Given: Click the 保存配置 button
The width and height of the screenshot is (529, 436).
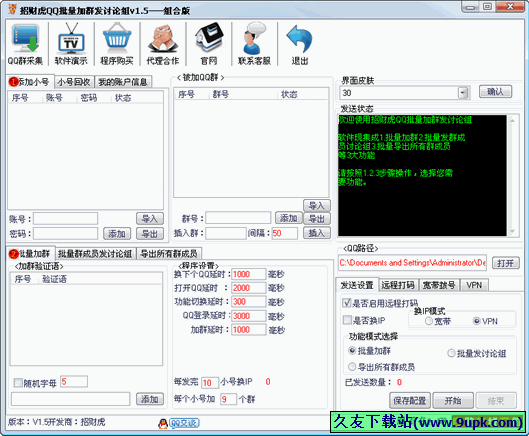Looking at the screenshot, I should (x=410, y=401).
